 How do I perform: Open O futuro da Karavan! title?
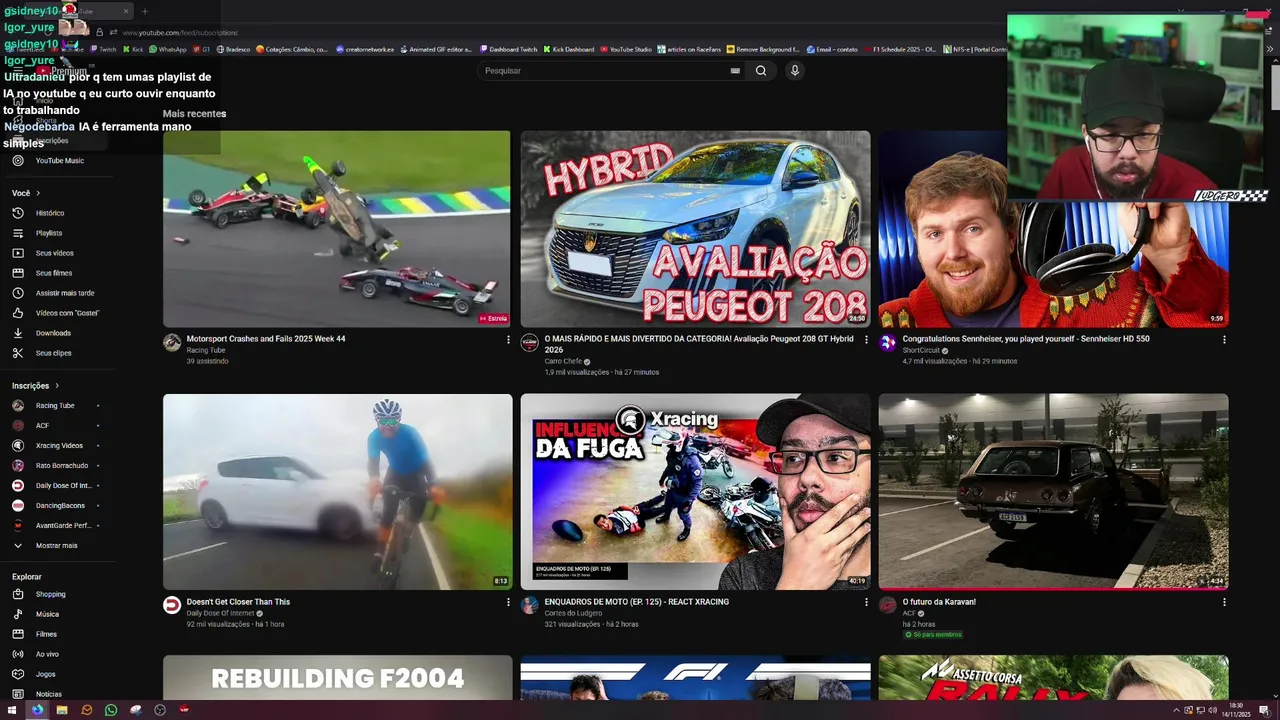click(939, 602)
